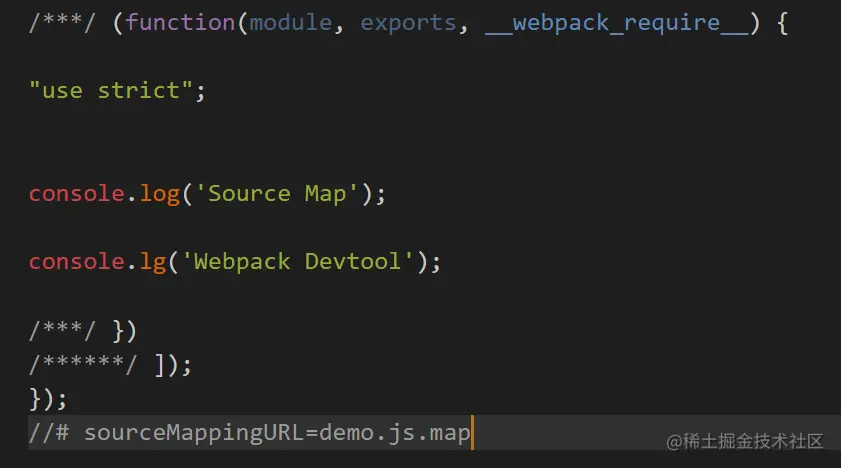This screenshot has height=468, width=841.
Task: Click the 'module' parameter
Action: [291, 23]
